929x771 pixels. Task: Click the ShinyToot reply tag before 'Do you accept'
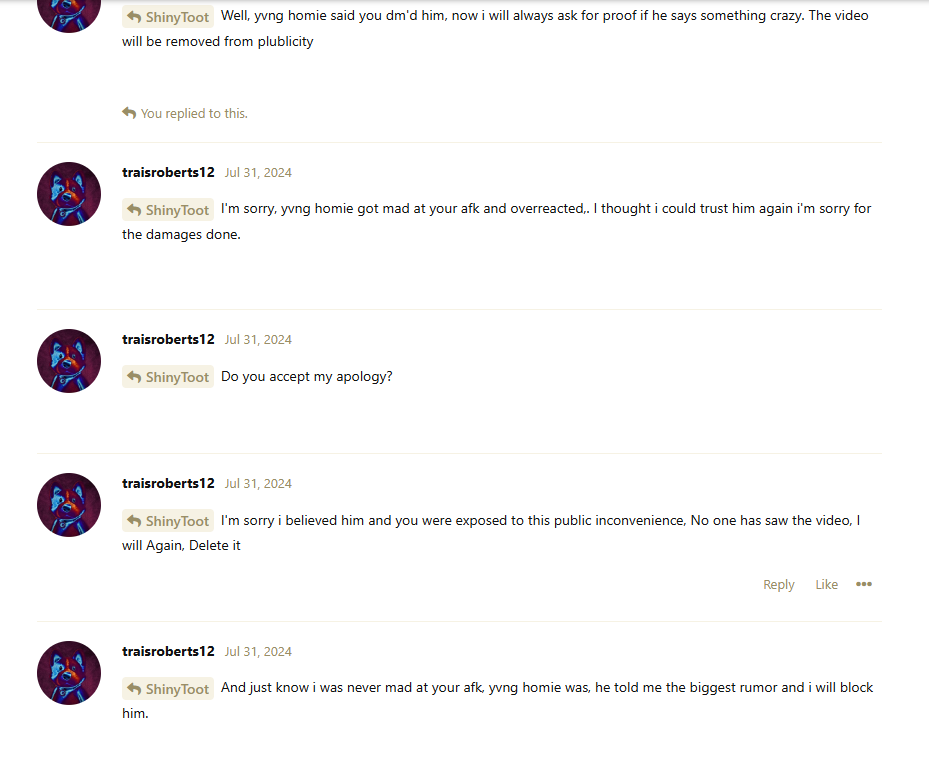point(168,377)
